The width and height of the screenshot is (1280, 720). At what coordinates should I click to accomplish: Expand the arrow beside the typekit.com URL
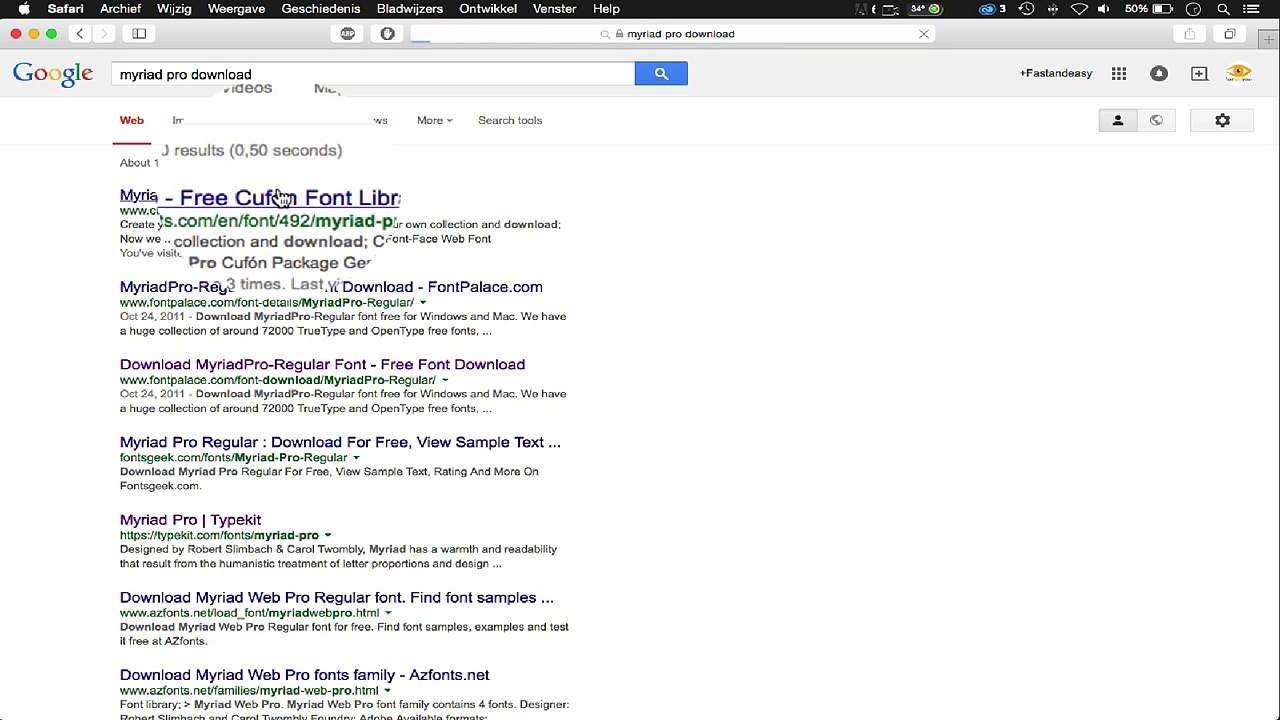(x=328, y=535)
